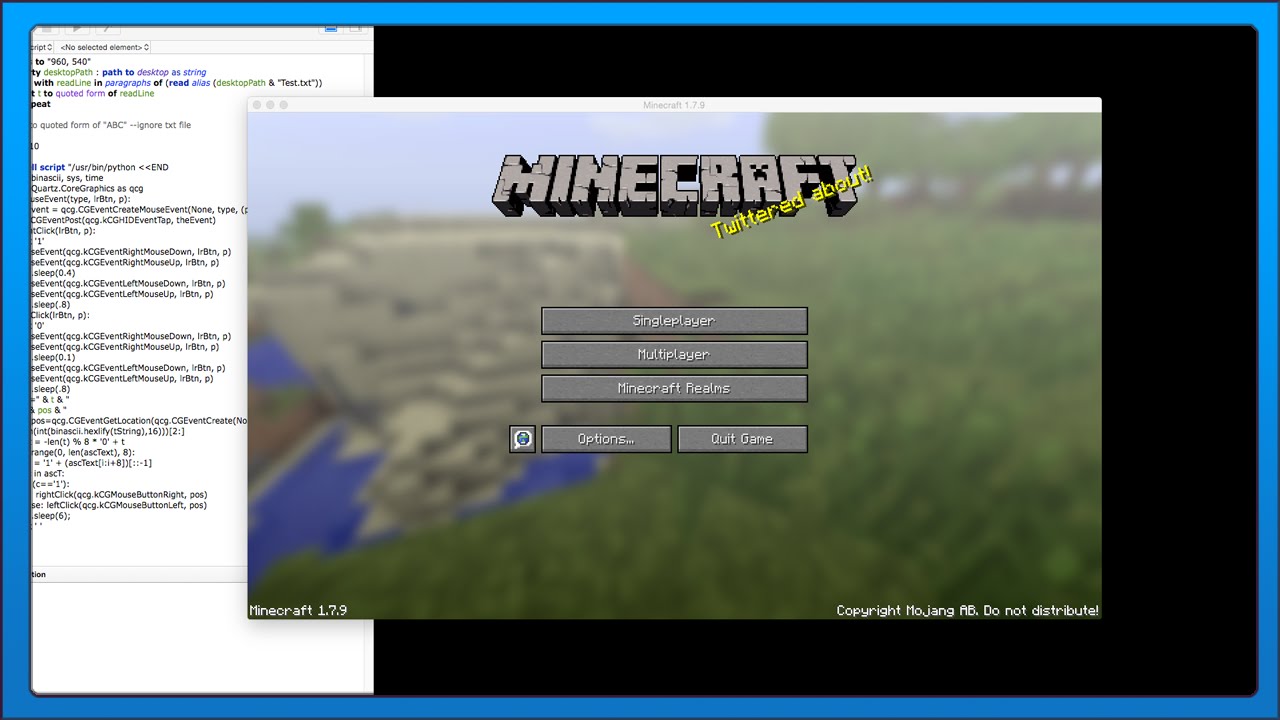
Task: Open the Multiplayer menu
Action: point(674,355)
